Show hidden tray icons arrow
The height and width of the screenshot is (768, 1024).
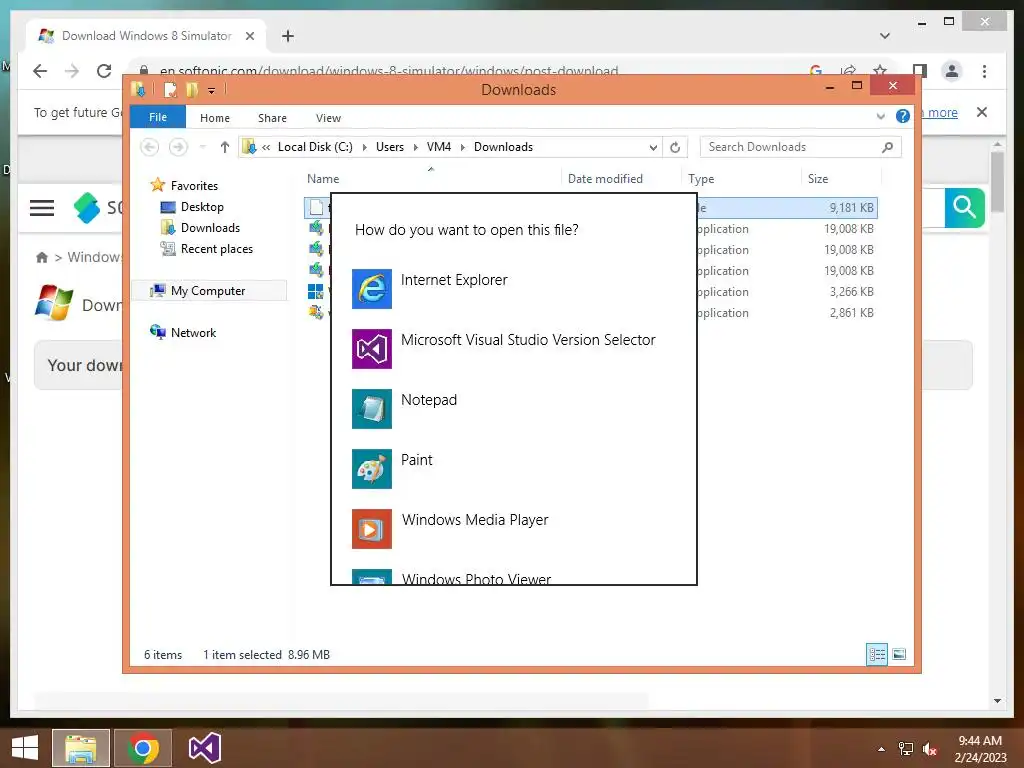click(x=882, y=749)
